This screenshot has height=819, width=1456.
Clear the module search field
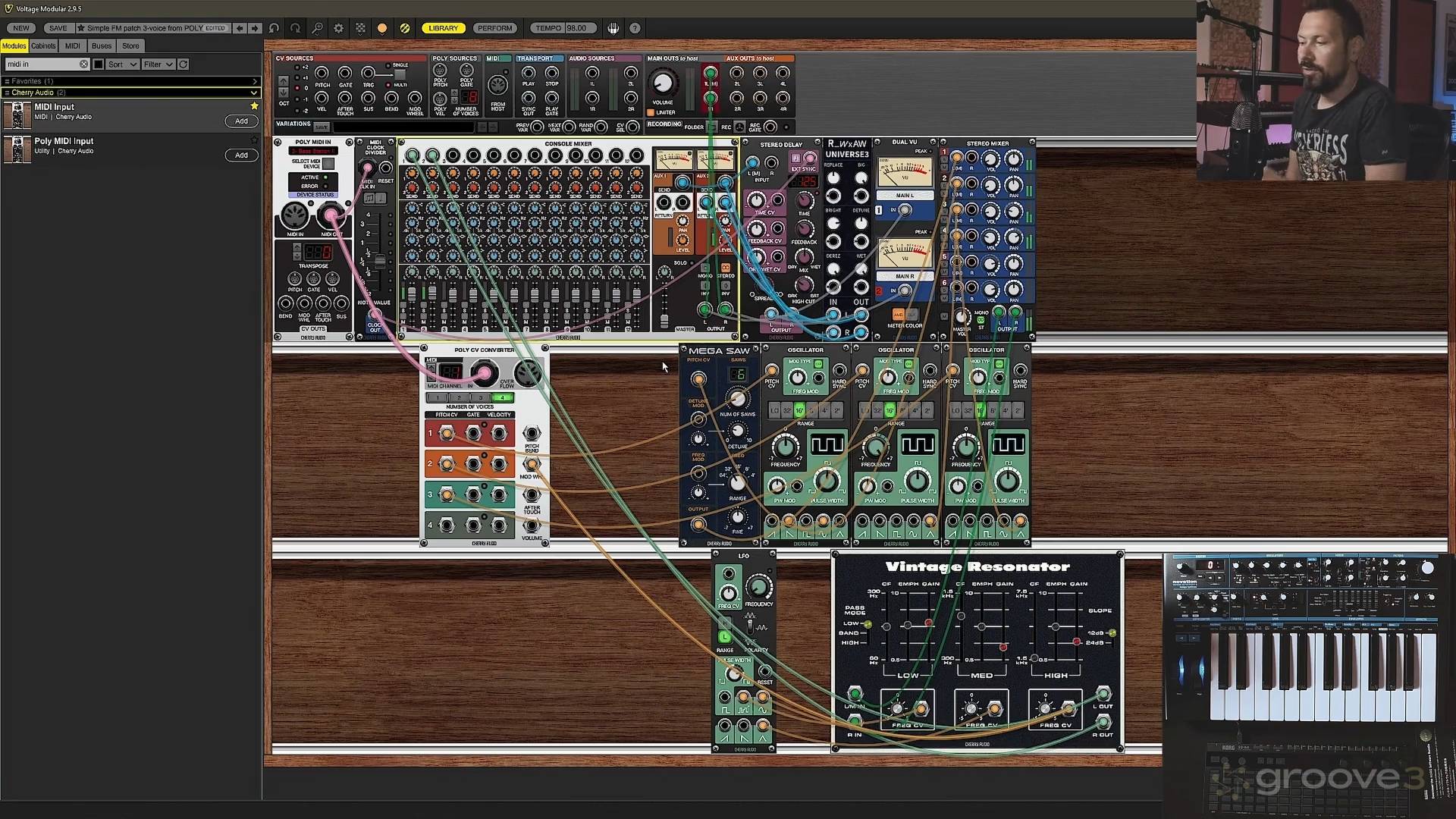pyautogui.click(x=83, y=64)
